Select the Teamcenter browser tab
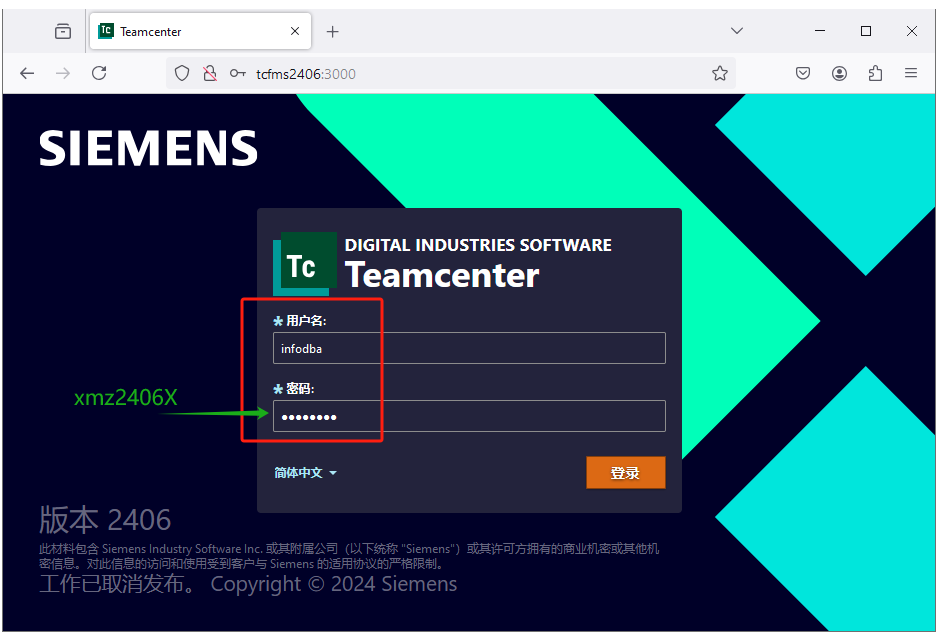Viewport: 942px width, 638px height. click(200, 31)
